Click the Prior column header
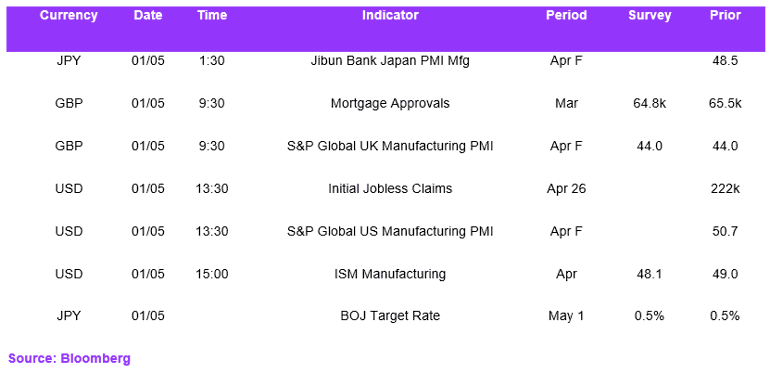Image resolution: width=770 pixels, height=372 pixels. pyautogui.click(x=725, y=16)
